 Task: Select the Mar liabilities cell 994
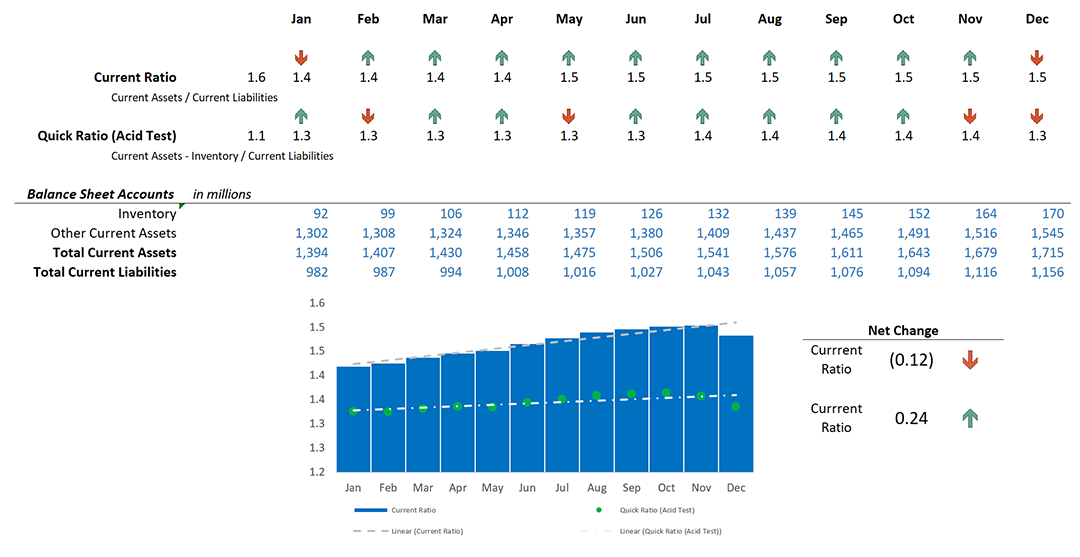(x=450, y=272)
